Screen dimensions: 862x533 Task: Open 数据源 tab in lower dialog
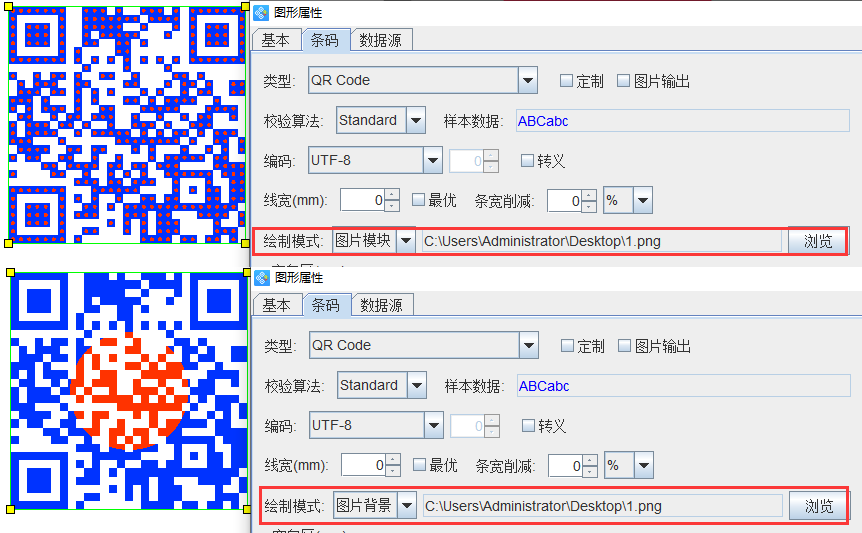tap(382, 305)
